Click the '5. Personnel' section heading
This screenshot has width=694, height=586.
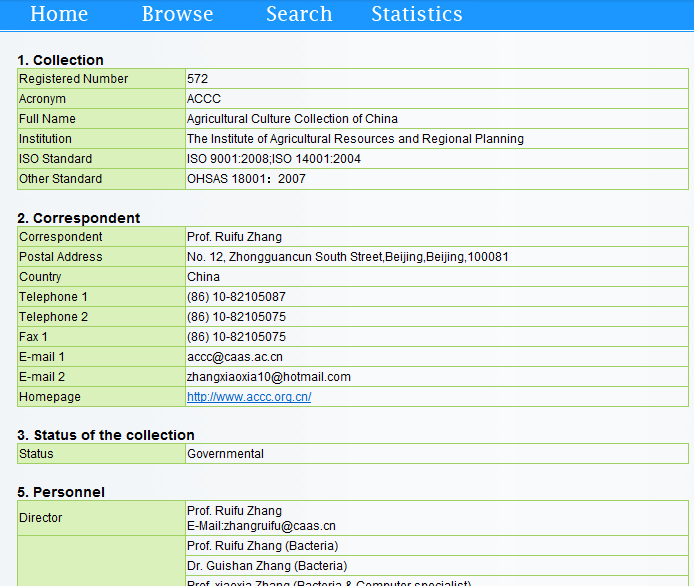61,492
